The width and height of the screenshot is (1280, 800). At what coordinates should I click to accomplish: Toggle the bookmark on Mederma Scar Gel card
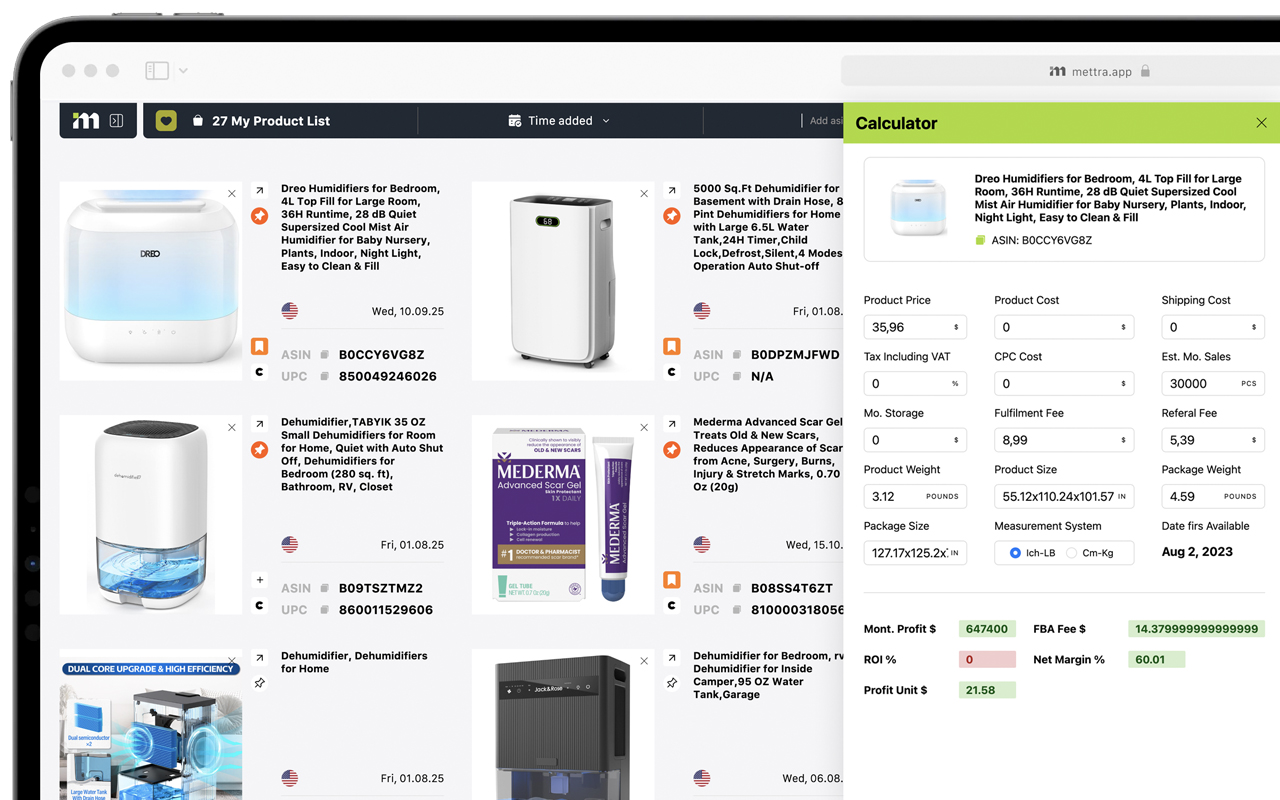[672, 580]
